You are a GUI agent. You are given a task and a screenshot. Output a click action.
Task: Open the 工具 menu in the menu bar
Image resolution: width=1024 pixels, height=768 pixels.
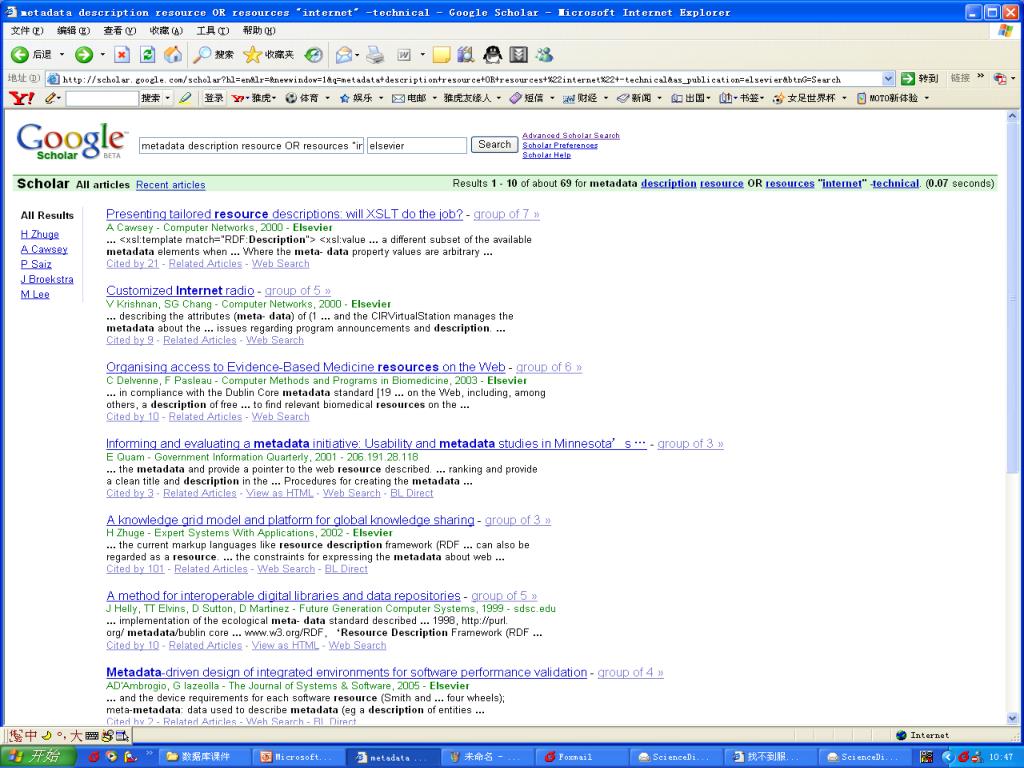coord(211,31)
